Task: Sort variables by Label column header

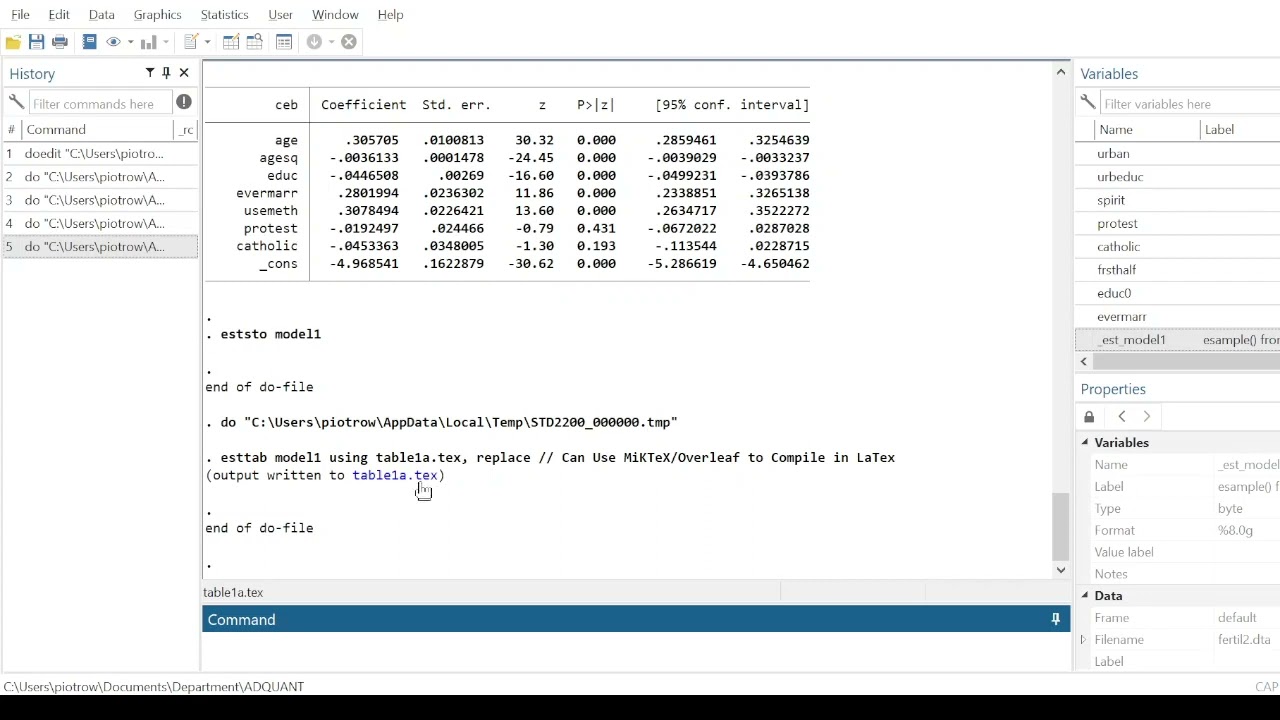Action: tap(1240, 130)
